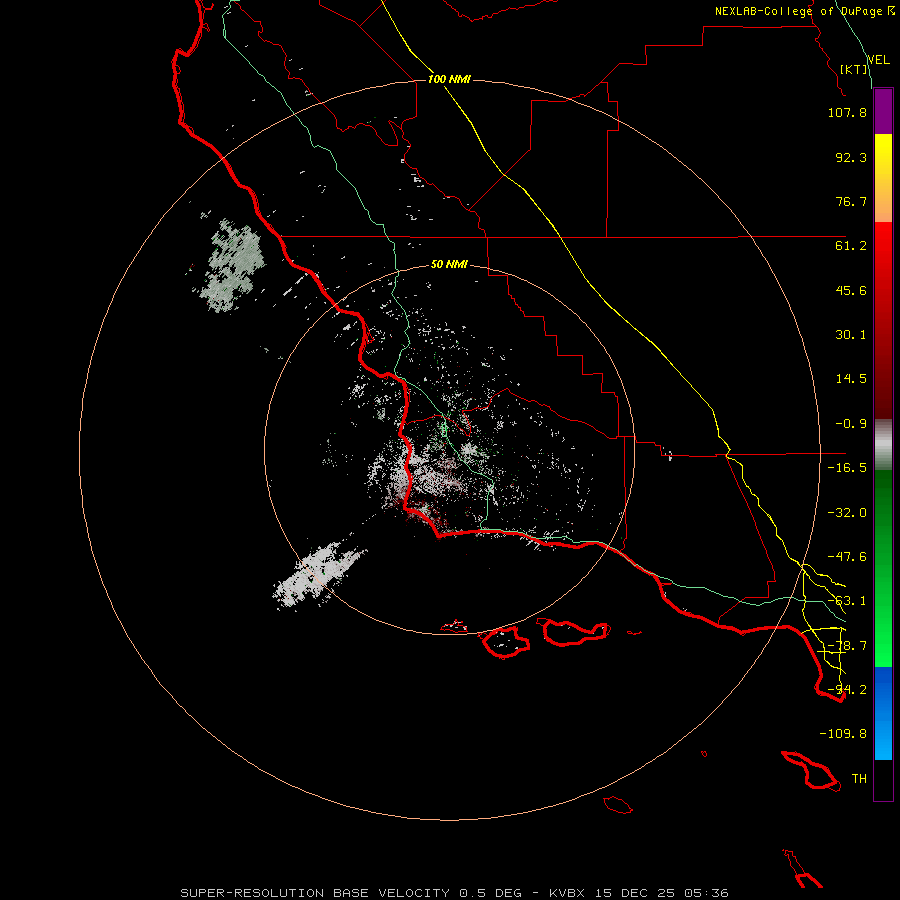Select the -47.6 scale value

point(847,557)
